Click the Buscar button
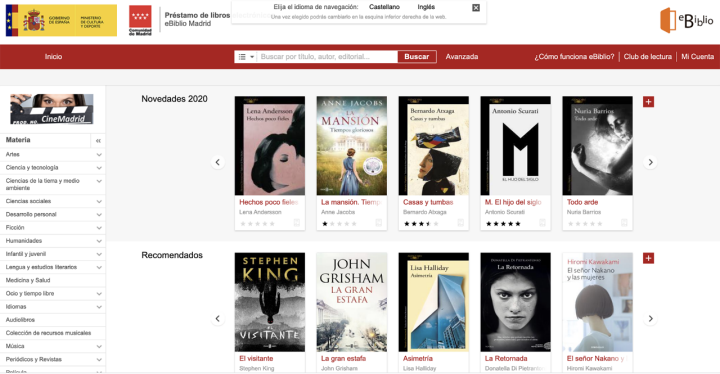 pos(416,57)
